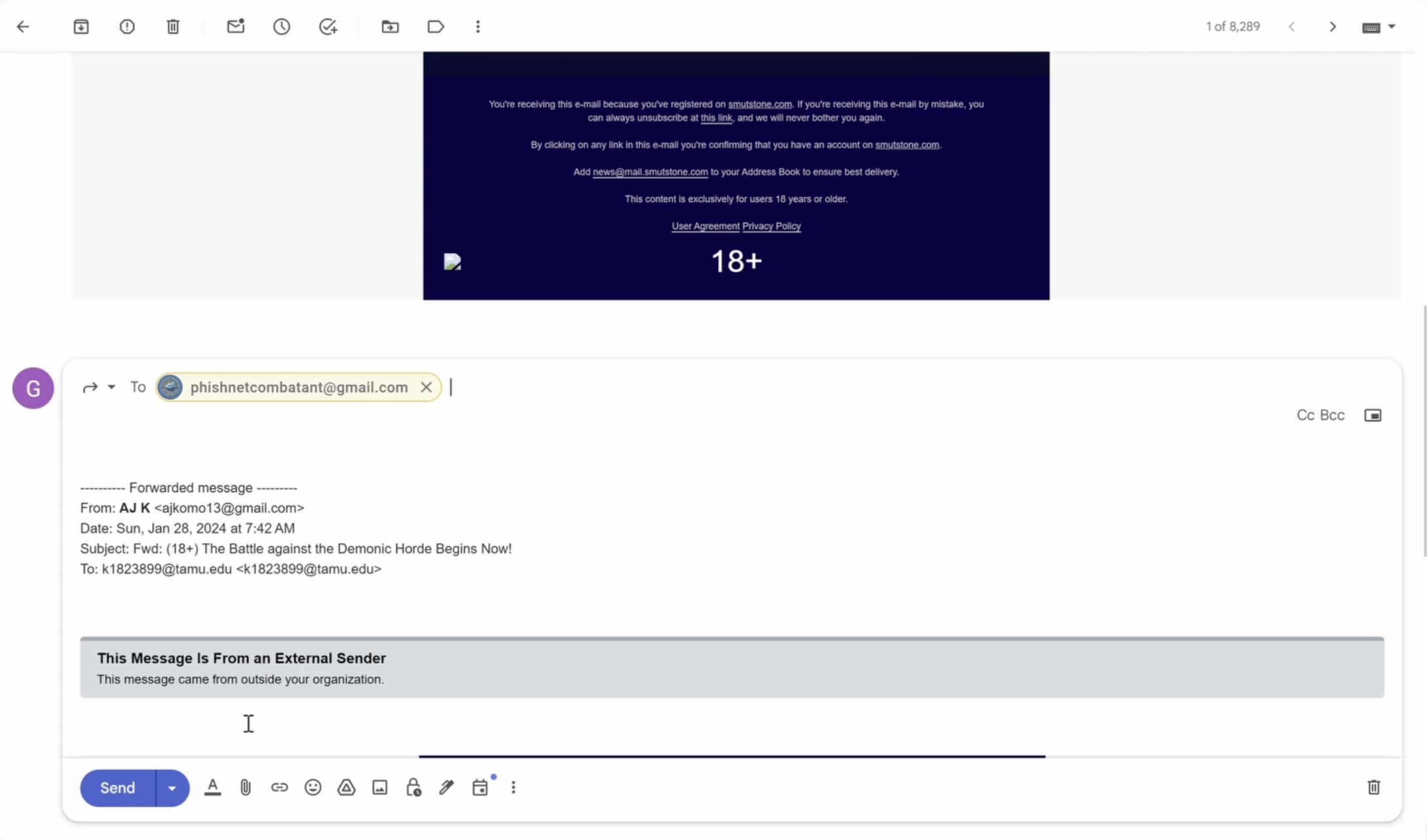Screen dimensions: 1427x840
Task: Toggle the pop-out reply window icon
Action: [x=1373, y=415]
